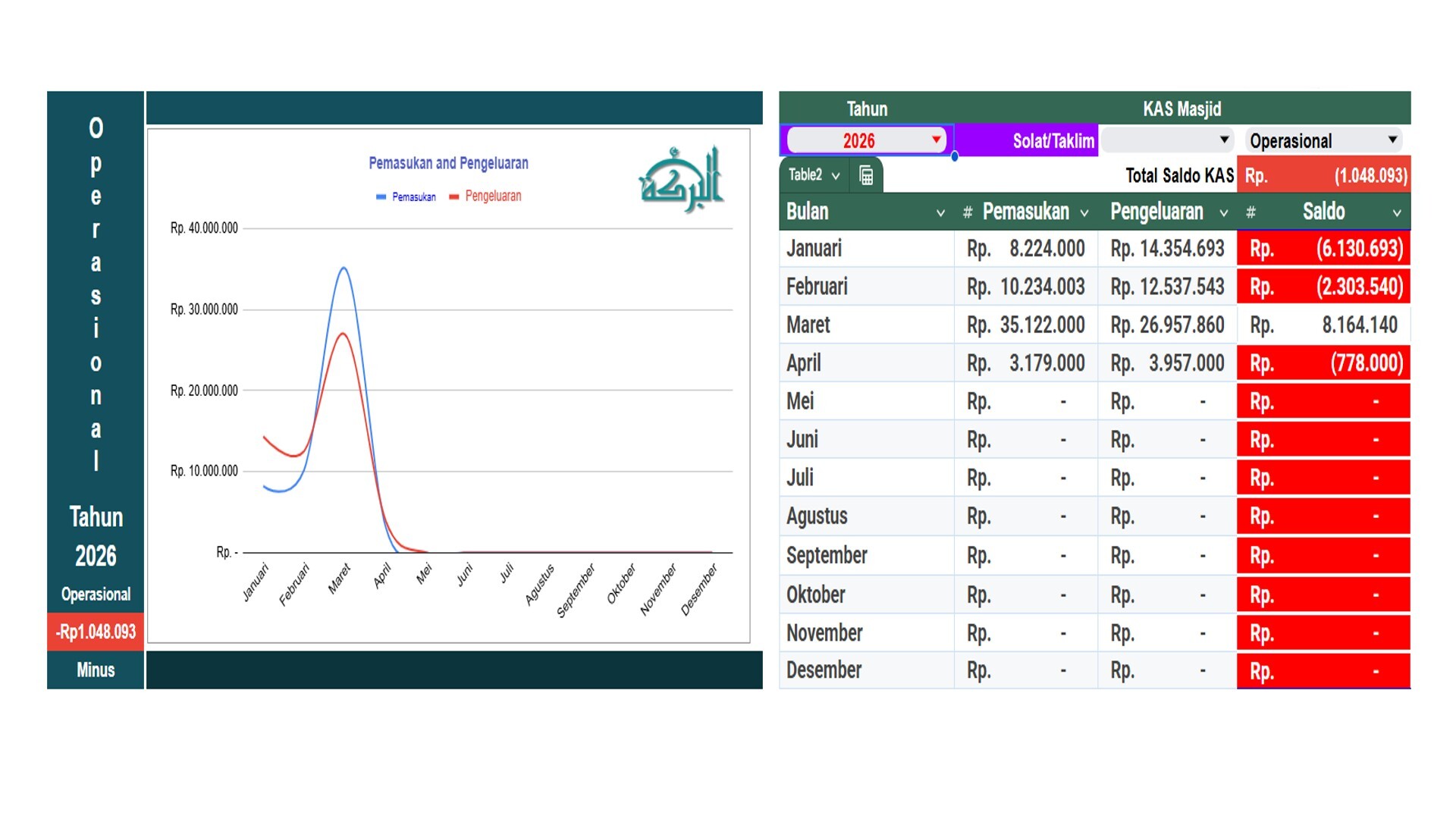Click the Arabic calligraphy mosque logo

click(681, 179)
